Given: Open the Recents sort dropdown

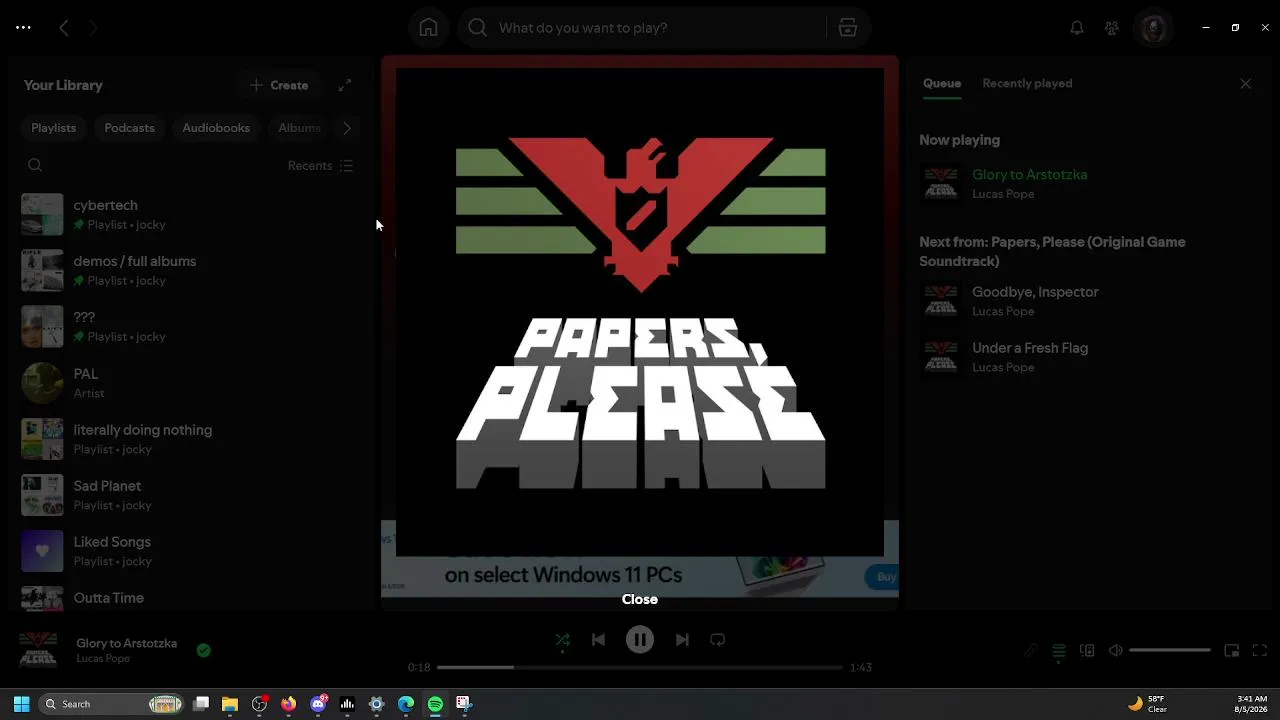Looking at the screenshot, I should point(320,166).
